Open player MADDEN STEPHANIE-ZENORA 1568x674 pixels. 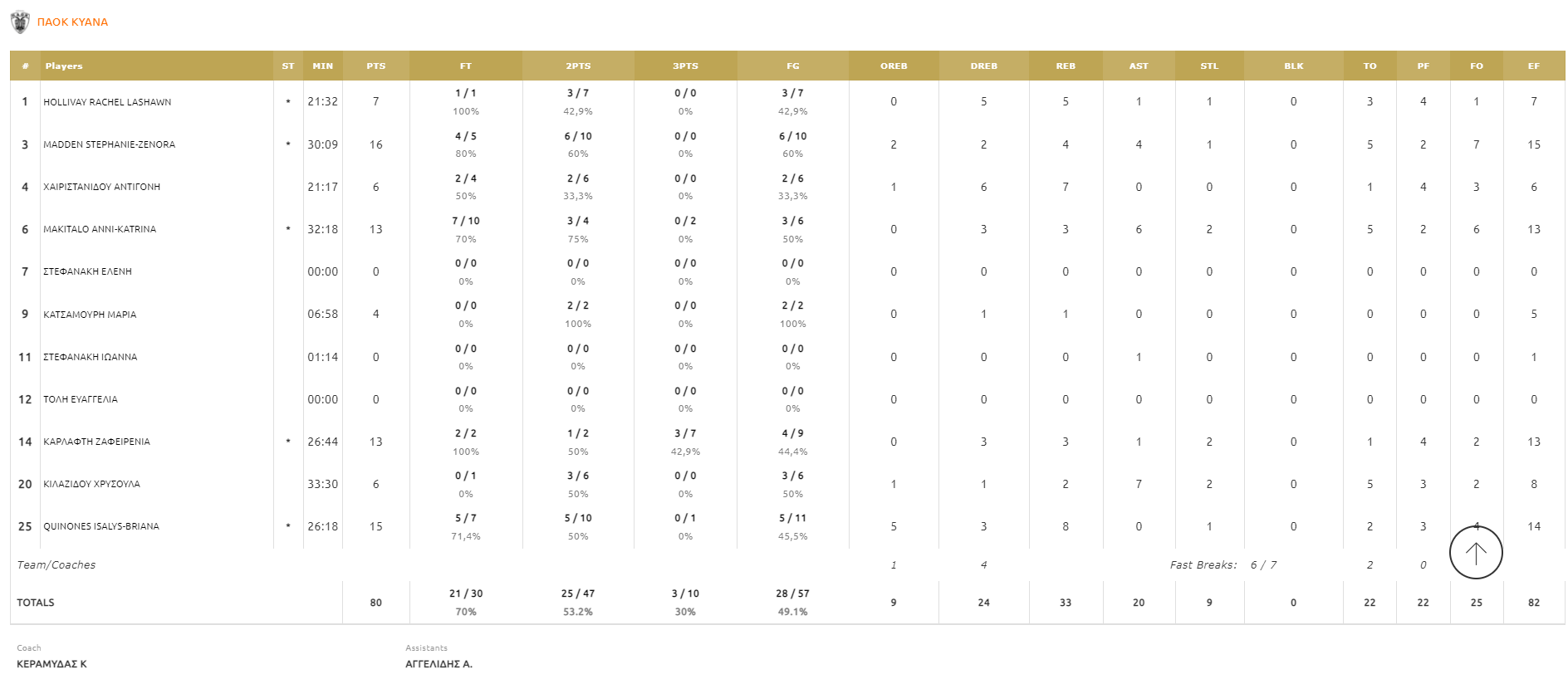pos(109,144)
